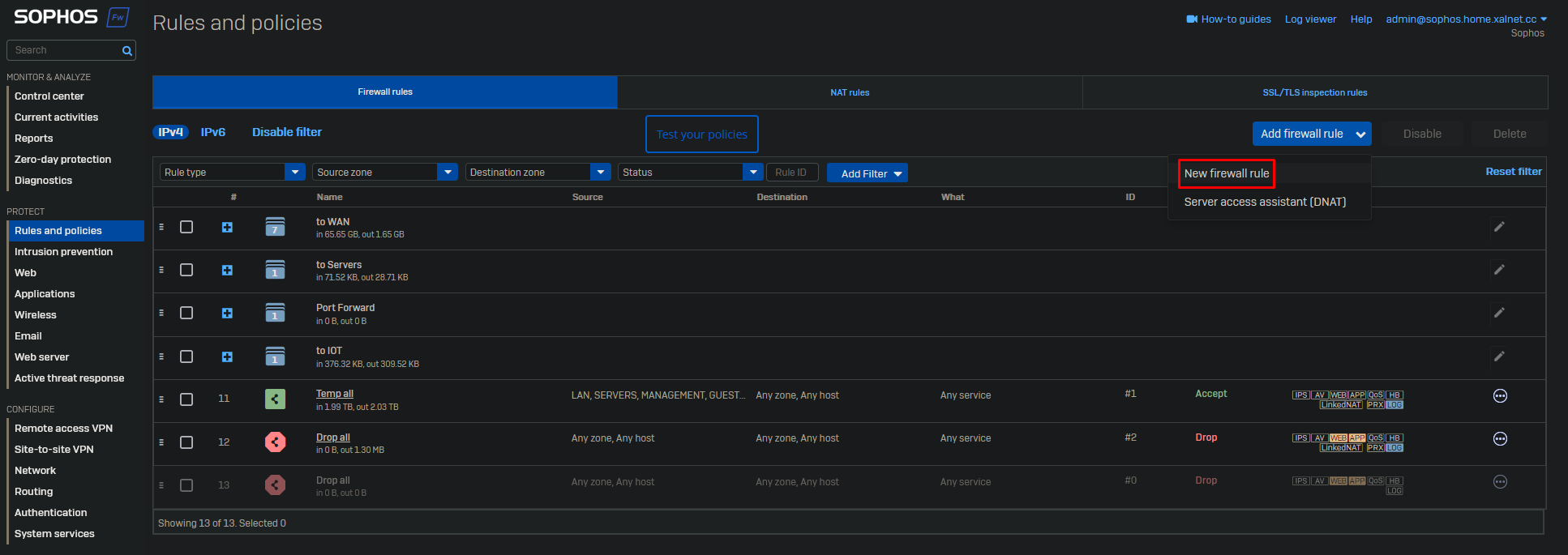Screen dimensions: 1568x555
Task: Choose New firewall rule from menu
Action: coord(1226,173)
